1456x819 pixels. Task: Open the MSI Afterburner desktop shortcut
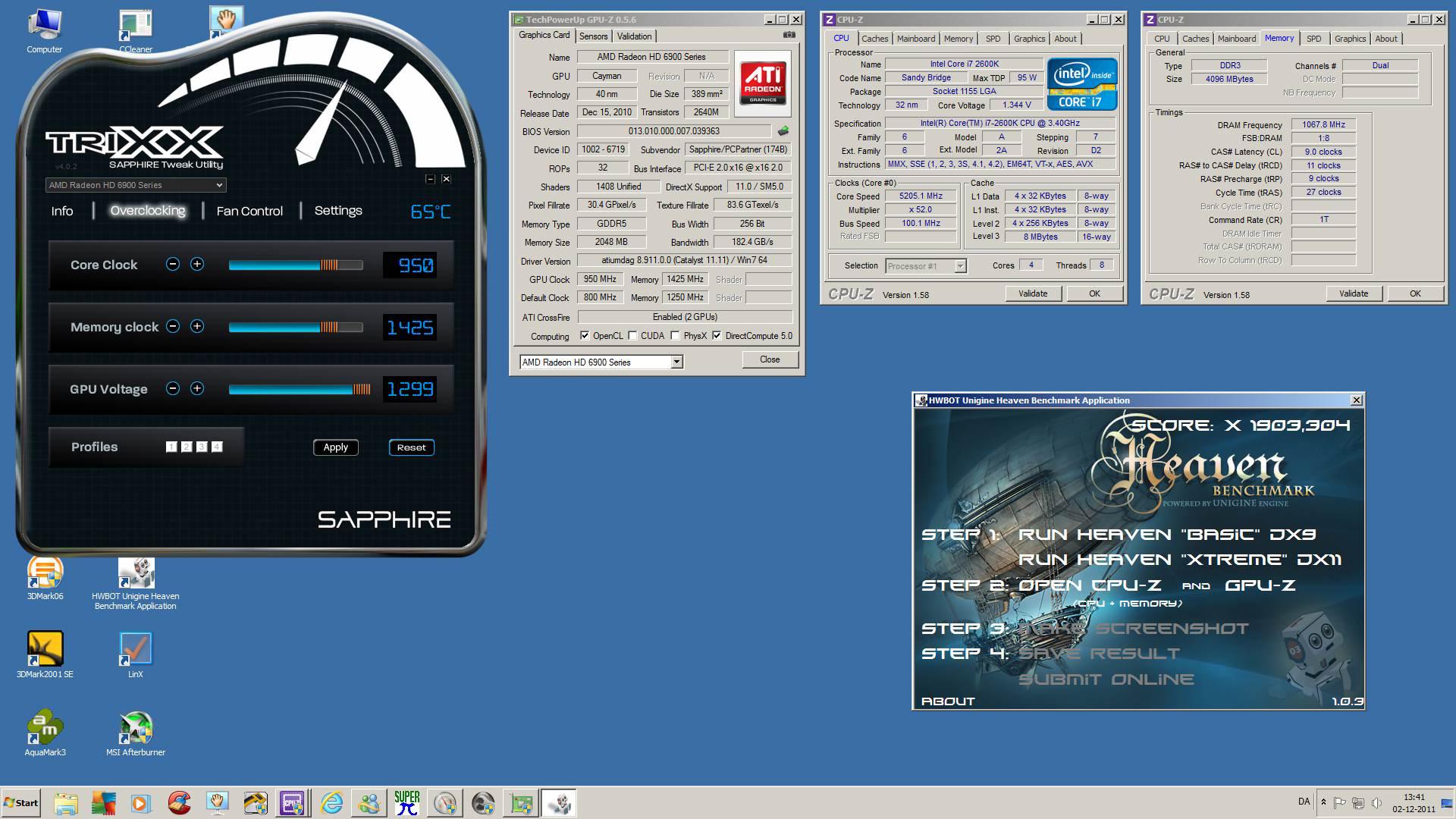click(x=136, y=733)
